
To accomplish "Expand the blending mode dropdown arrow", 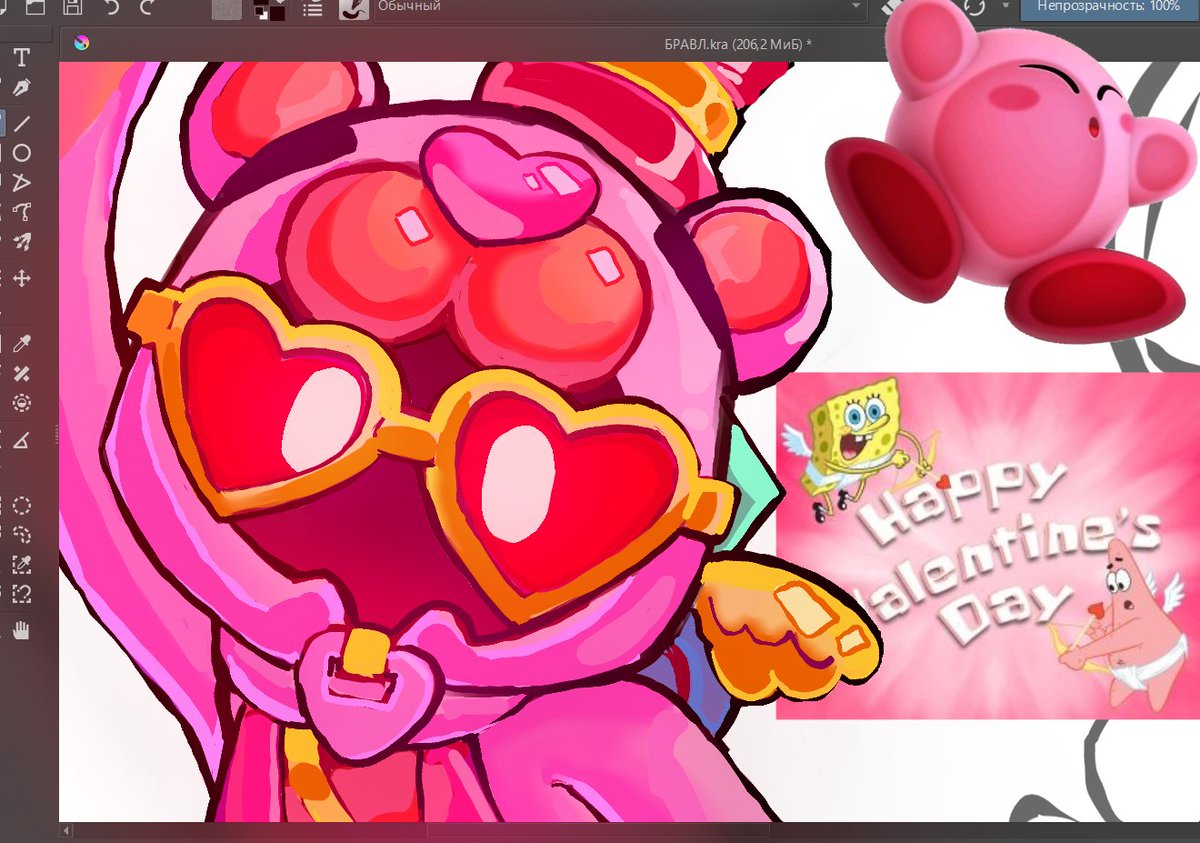I will pos(855,7).
